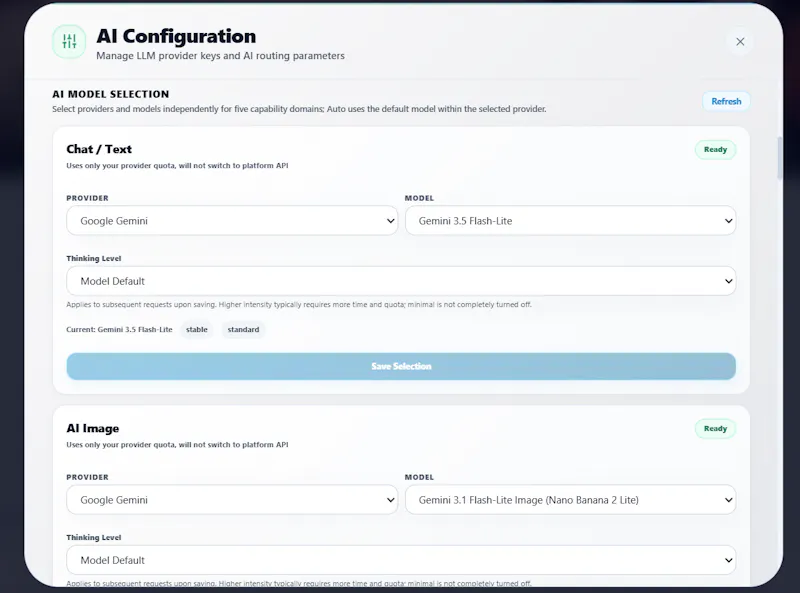Open AI Image Model dropdown

pyautogui.click(x=570, y=500)
